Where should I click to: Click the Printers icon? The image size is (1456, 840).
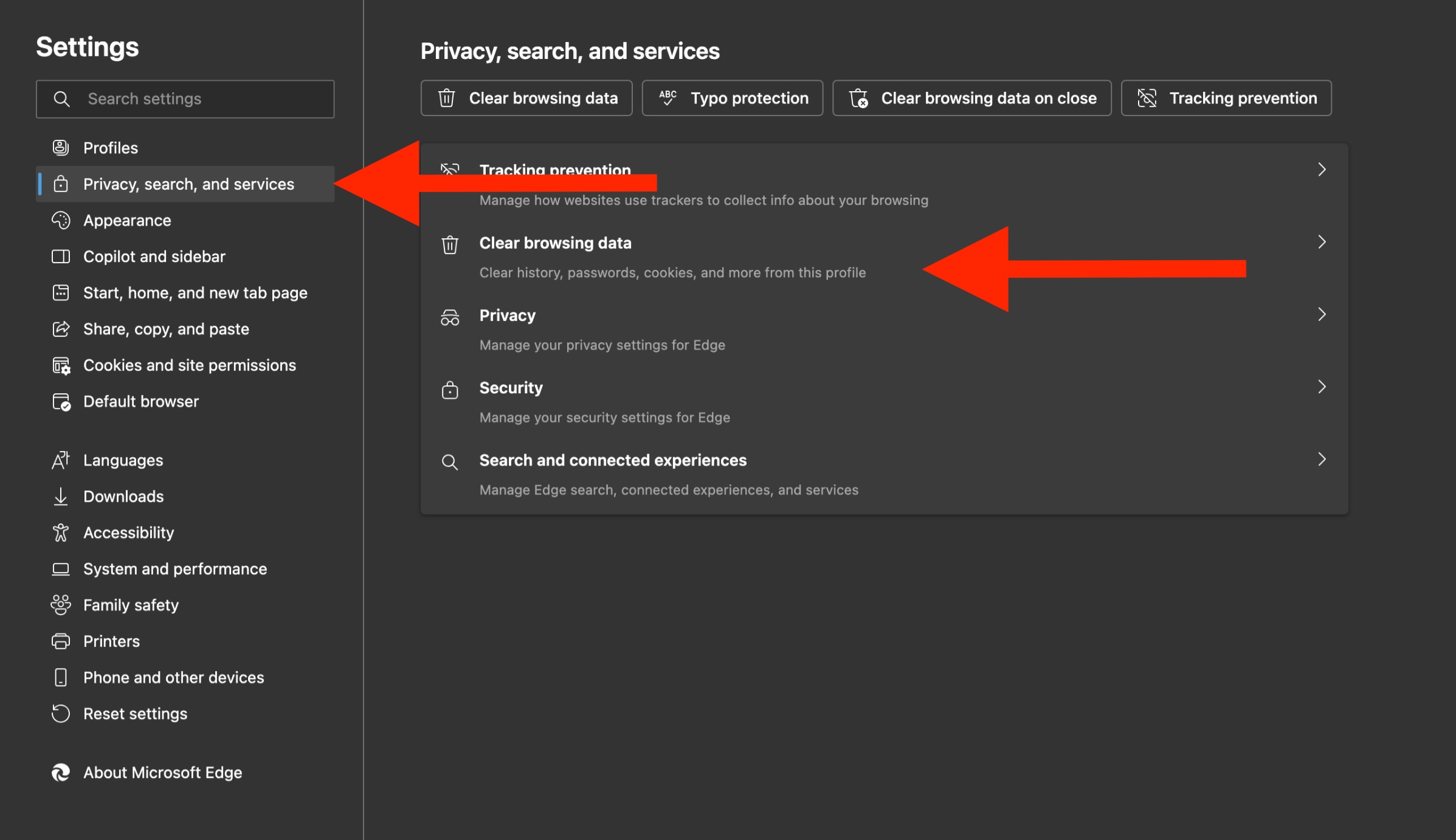tap(61, 641)
